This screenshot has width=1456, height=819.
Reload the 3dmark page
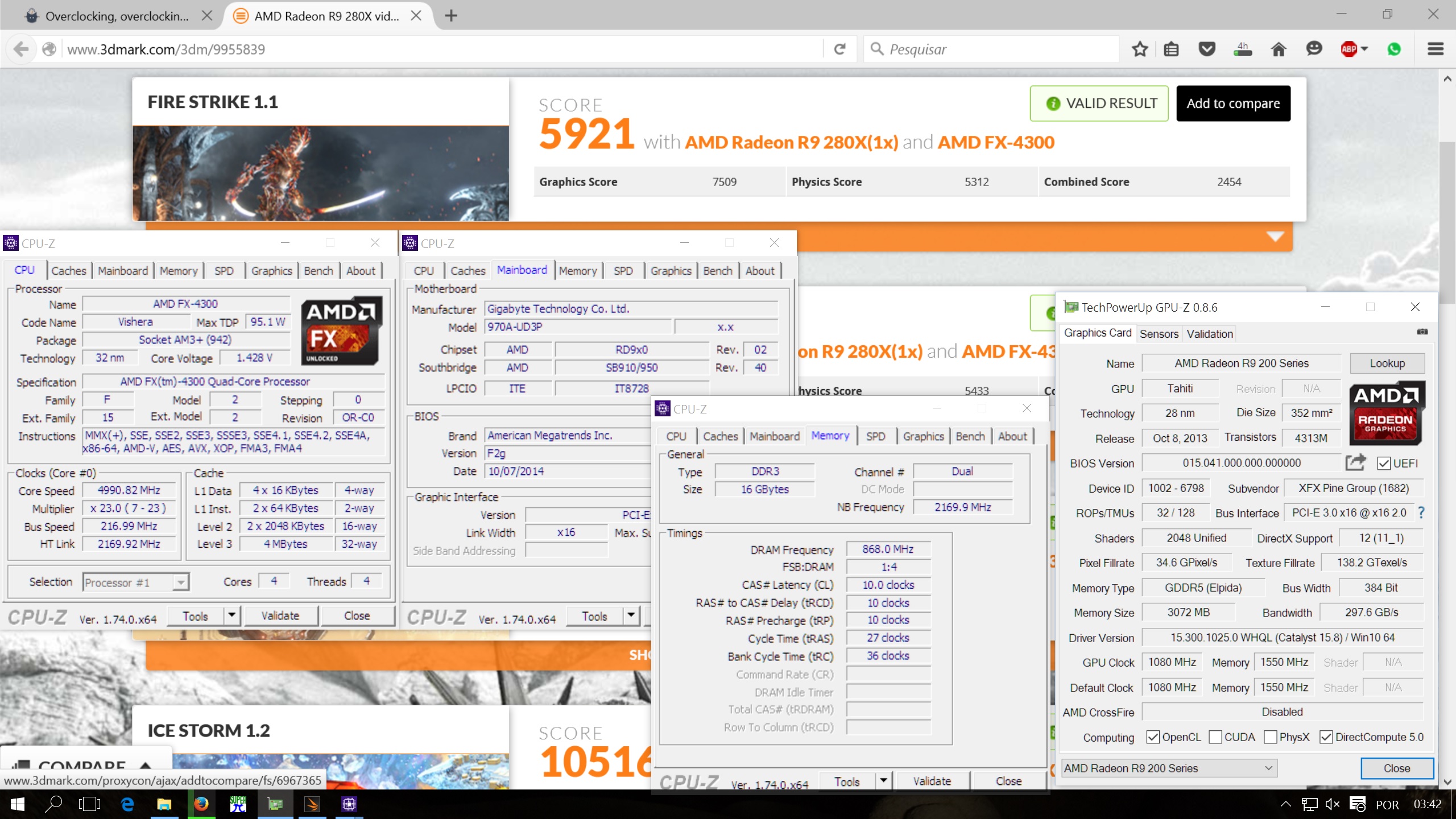pyautogui.click(x=840, y=49)
